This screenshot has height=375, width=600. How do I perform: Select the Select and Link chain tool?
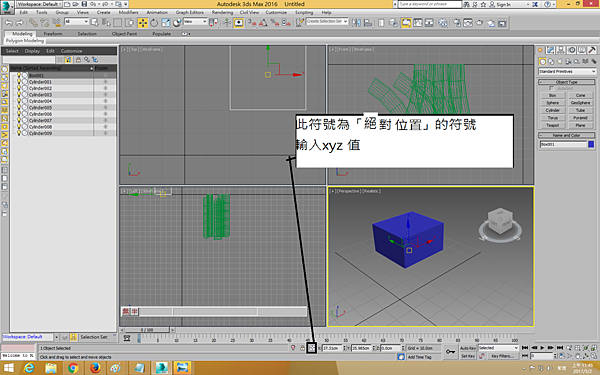coord(33,23)
